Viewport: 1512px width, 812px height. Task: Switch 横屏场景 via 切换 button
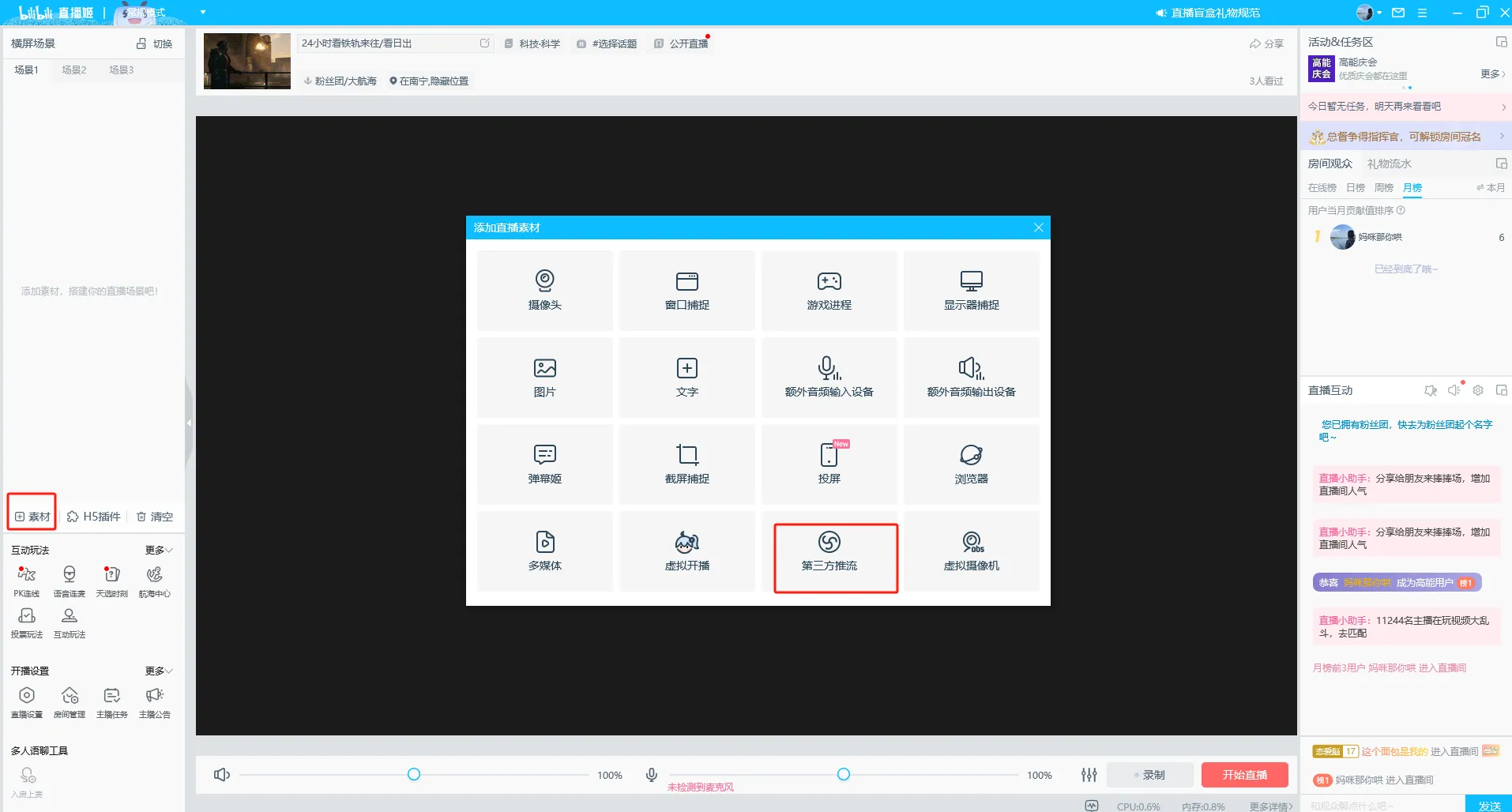coord(154,43)
